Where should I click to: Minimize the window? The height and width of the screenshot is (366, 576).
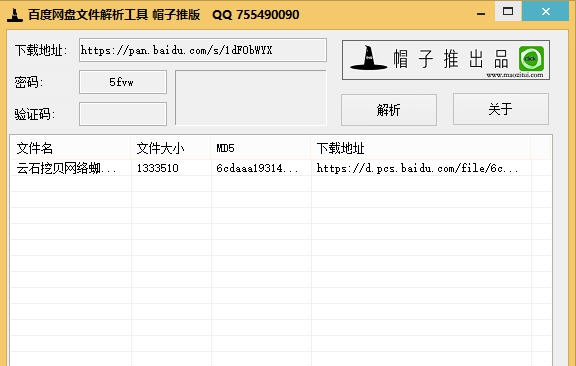point(481,14)
